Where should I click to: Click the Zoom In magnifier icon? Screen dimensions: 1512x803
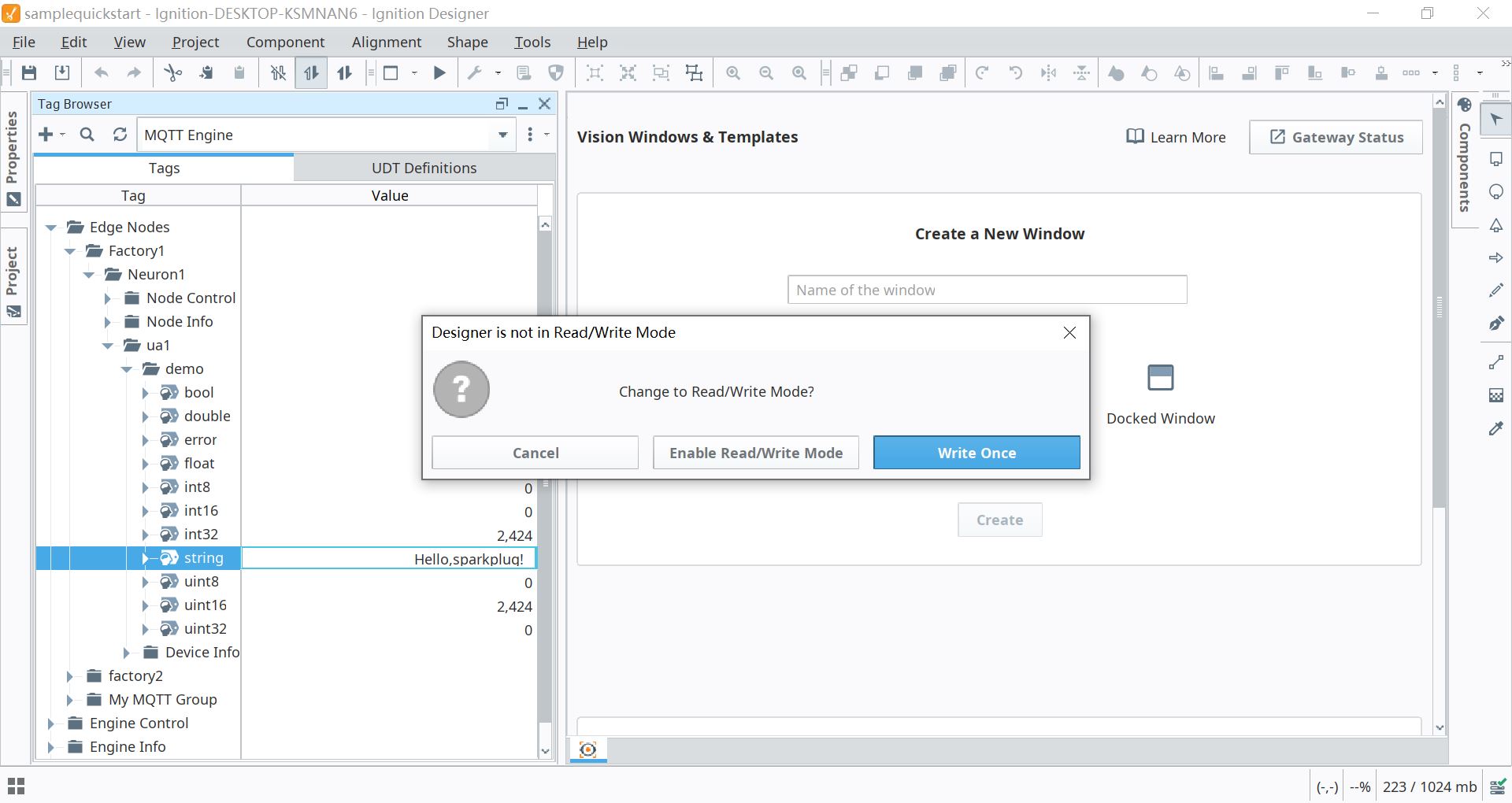click(733, 73)
